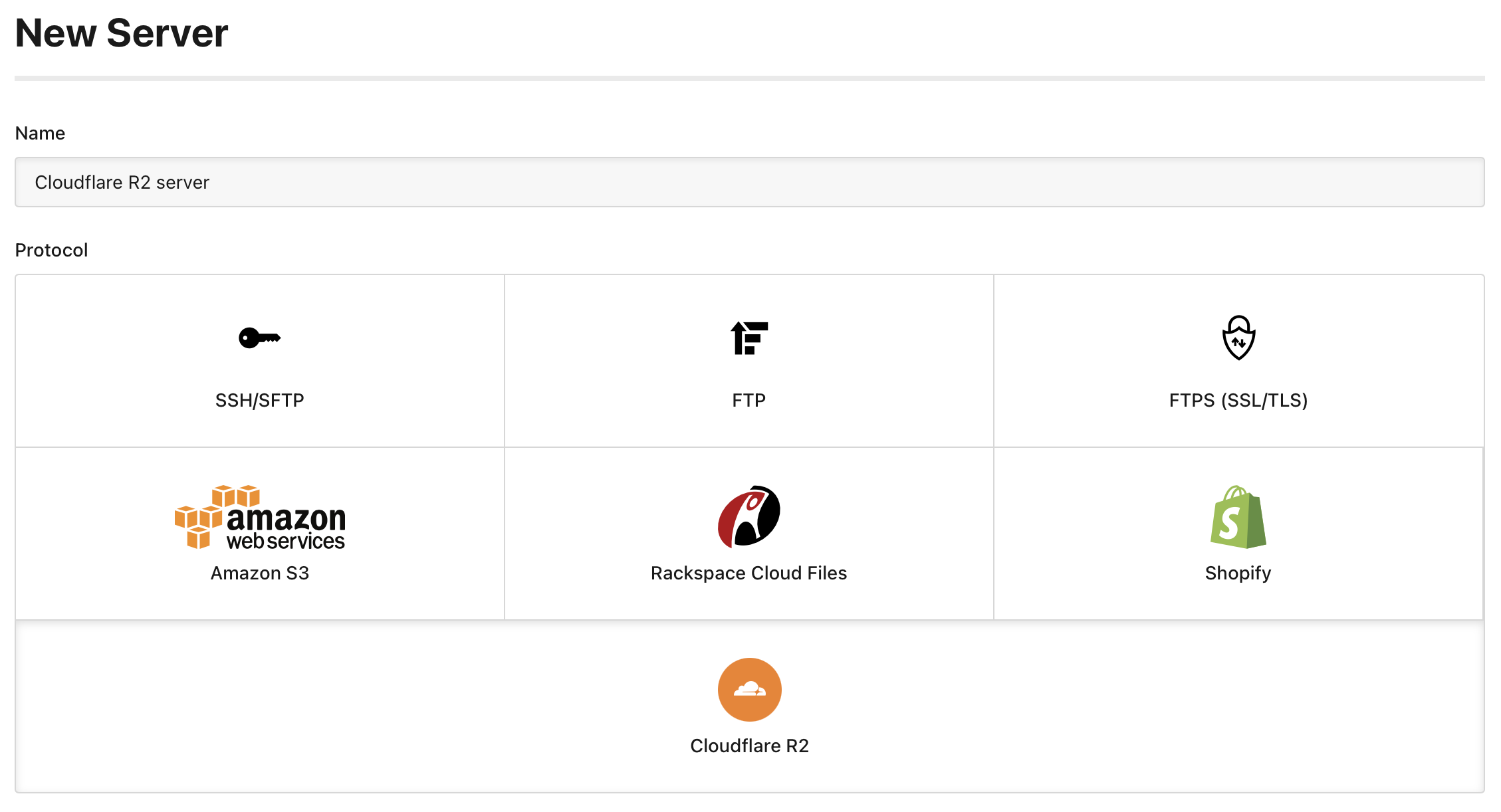This screenshot has width=1501, height=812.
Task: Click the Amazon S3 label text
Action: [x=260, y=573]
